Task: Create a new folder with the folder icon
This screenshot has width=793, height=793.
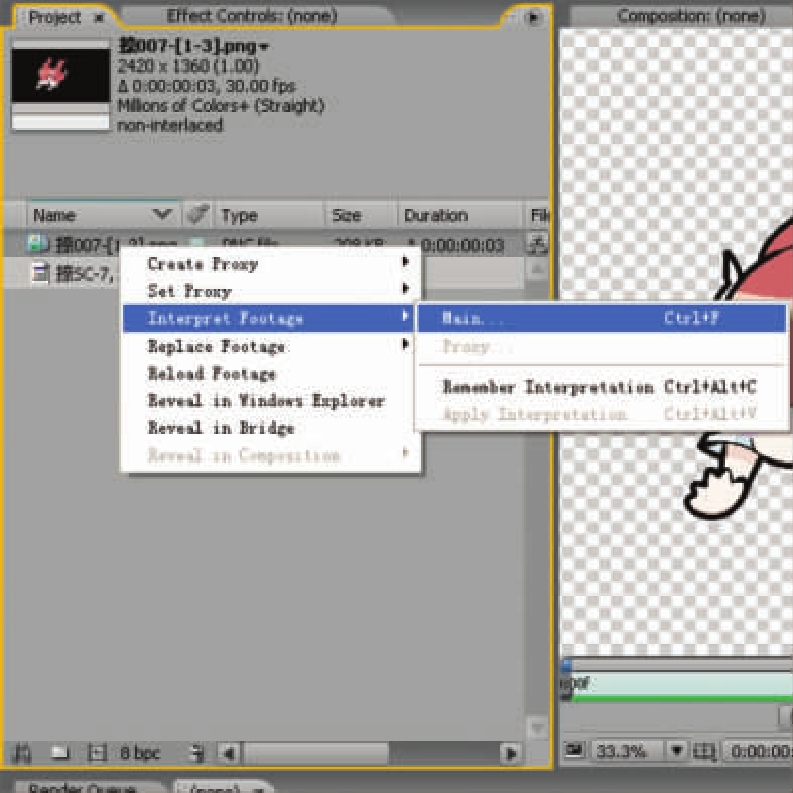Action: (61, 753)
